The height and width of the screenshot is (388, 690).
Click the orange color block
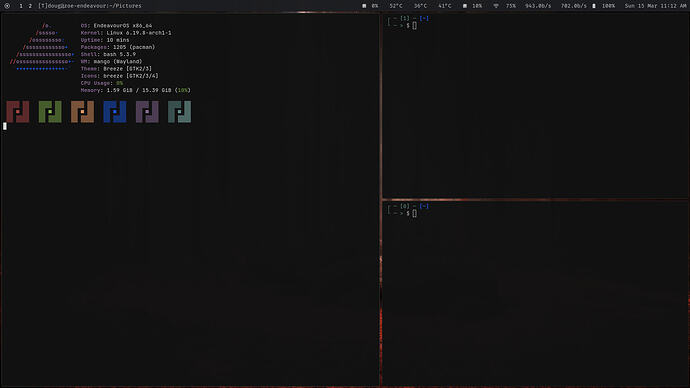pyautogui.click(x=82, y=112)
